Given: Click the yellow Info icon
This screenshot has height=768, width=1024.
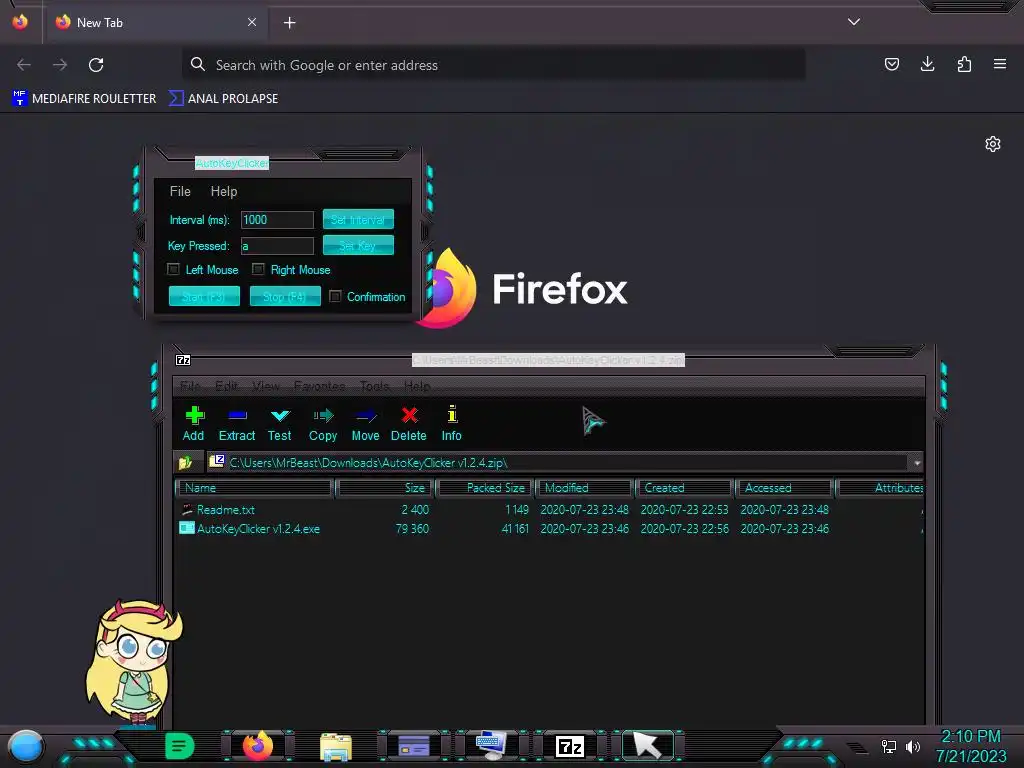Looking at the screenshot, I should click(x=451, y=414).
